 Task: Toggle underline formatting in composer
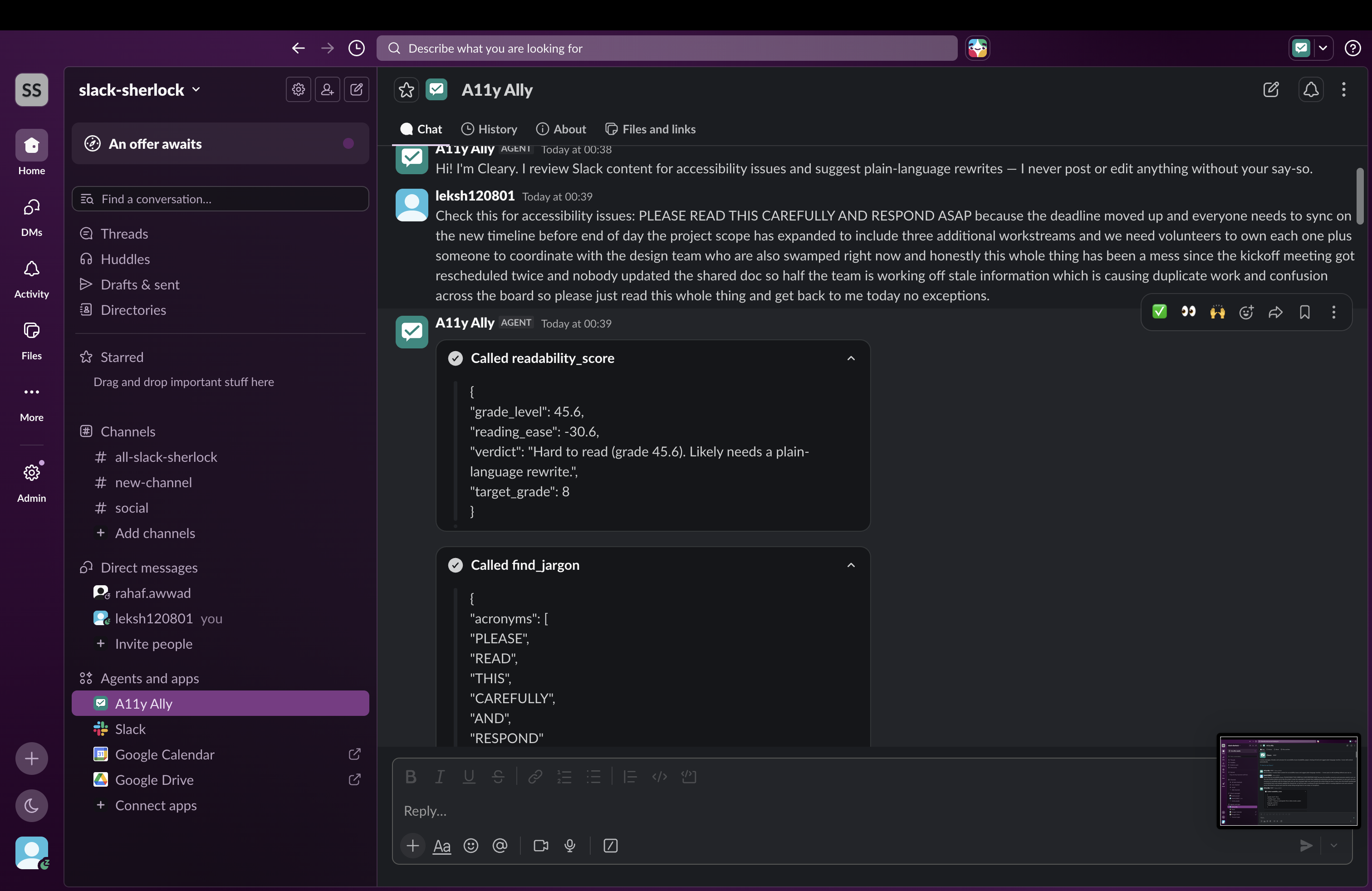[469, 777]
